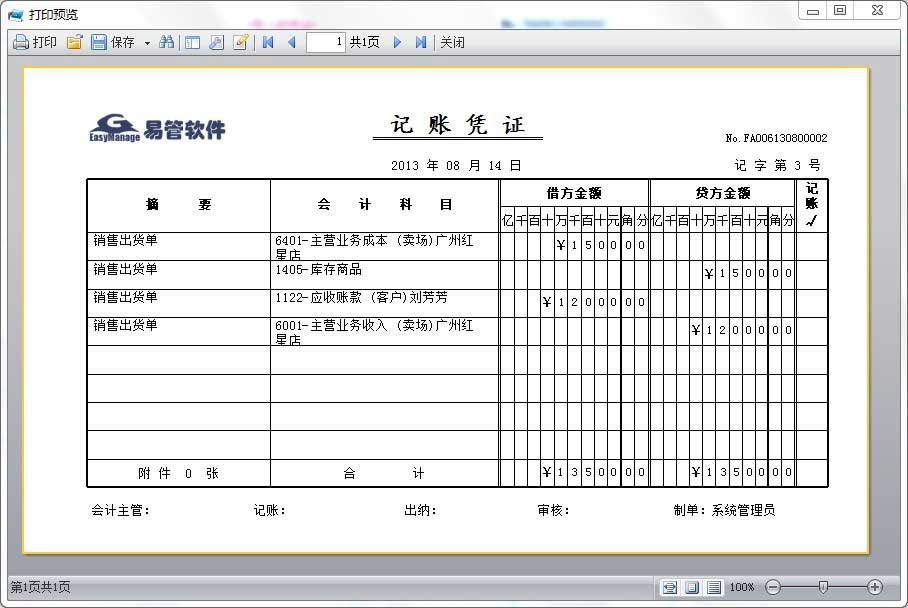Click 关闭 to close the preview
Image resolution: width=908 pixels, height=608 pixels.
[x=452, y=42]
